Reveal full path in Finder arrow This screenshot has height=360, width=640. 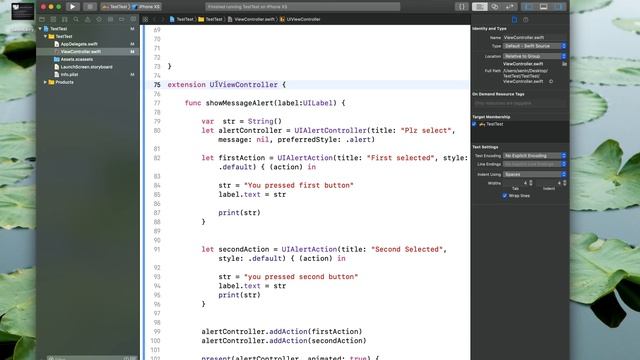[x=551, y=82]
